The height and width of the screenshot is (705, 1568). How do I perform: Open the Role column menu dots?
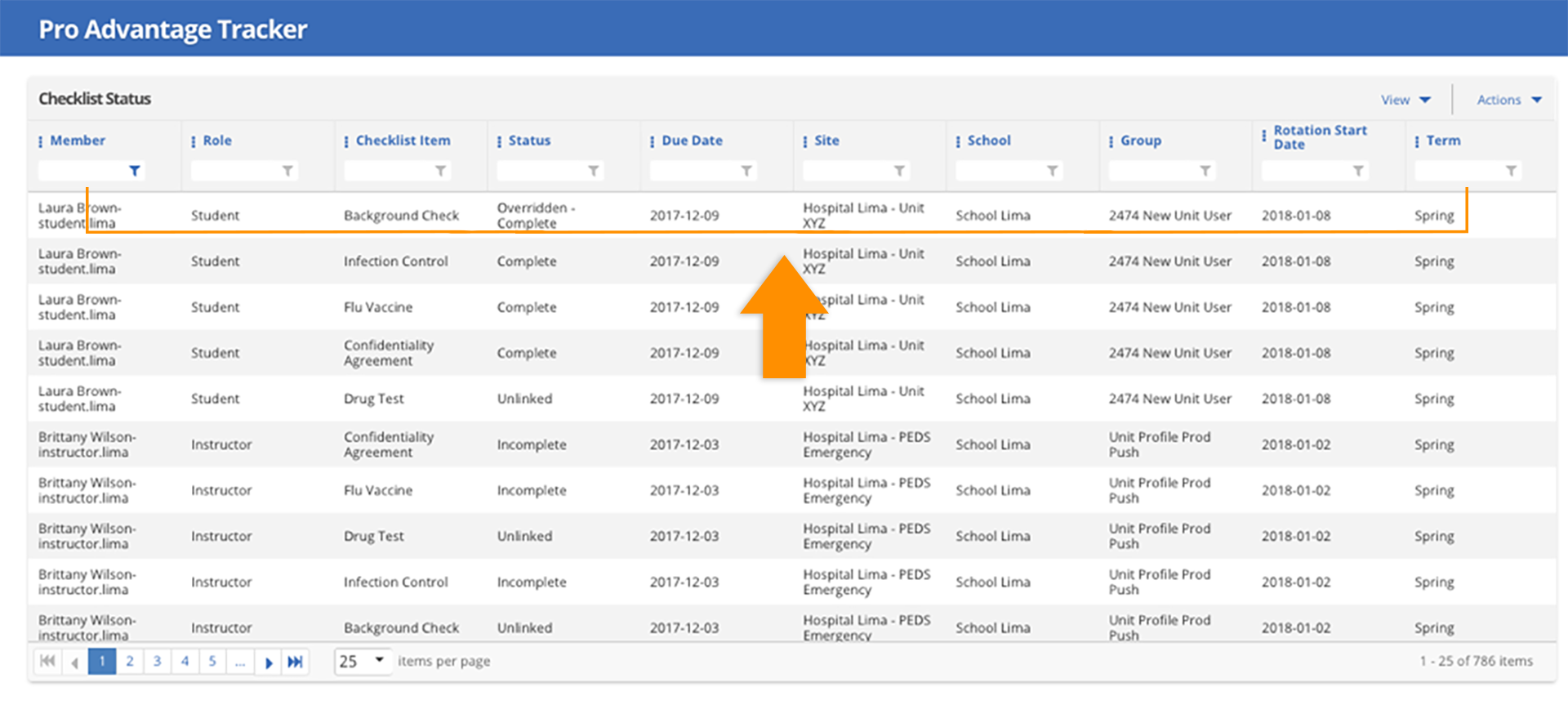tap(194, 141)
